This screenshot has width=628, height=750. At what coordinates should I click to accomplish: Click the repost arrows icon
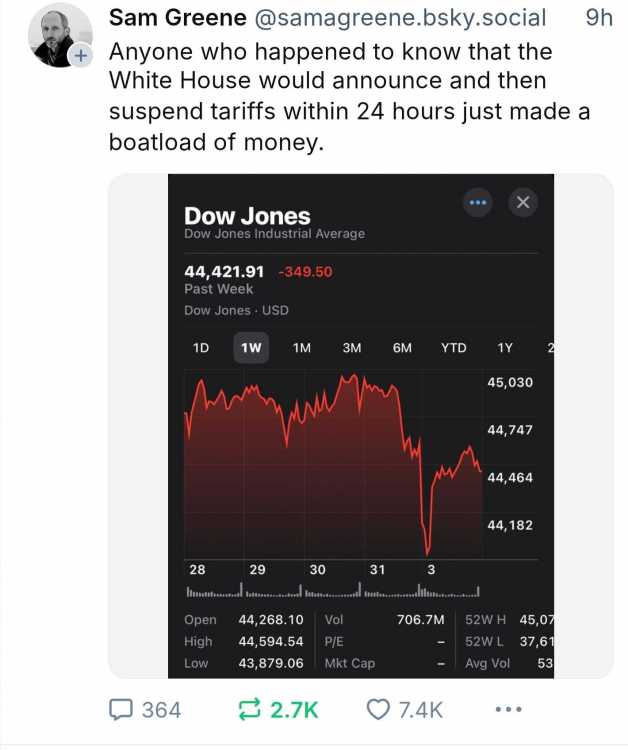click(250, 709)
